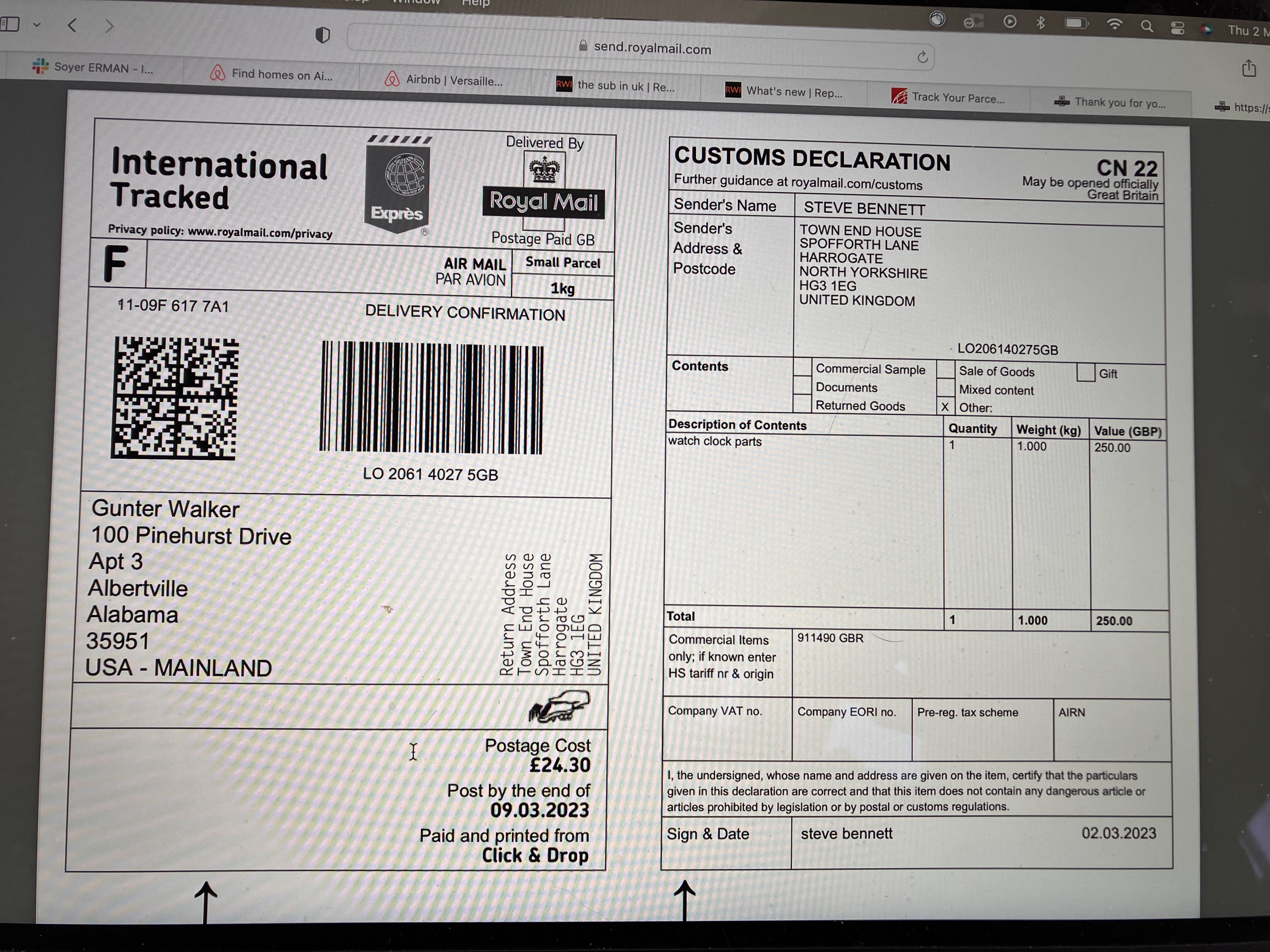Open the Siri menu bar icon
The width and height of the screenshot is (1270, 952).
point(1206,29)
